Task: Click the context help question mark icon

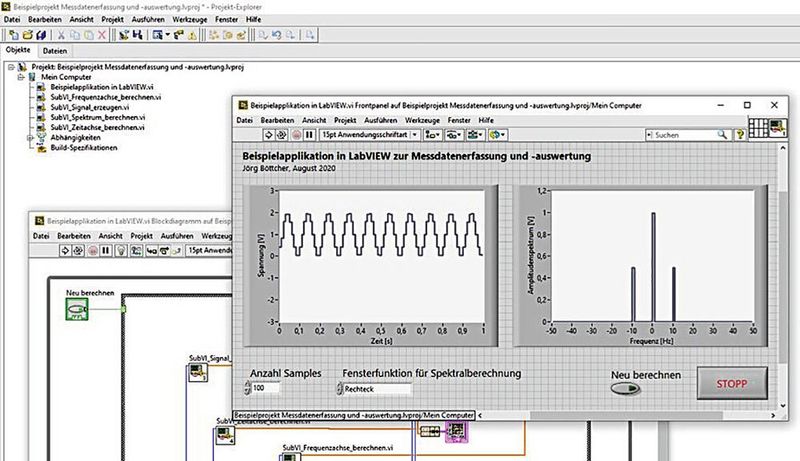Action: 740,135
